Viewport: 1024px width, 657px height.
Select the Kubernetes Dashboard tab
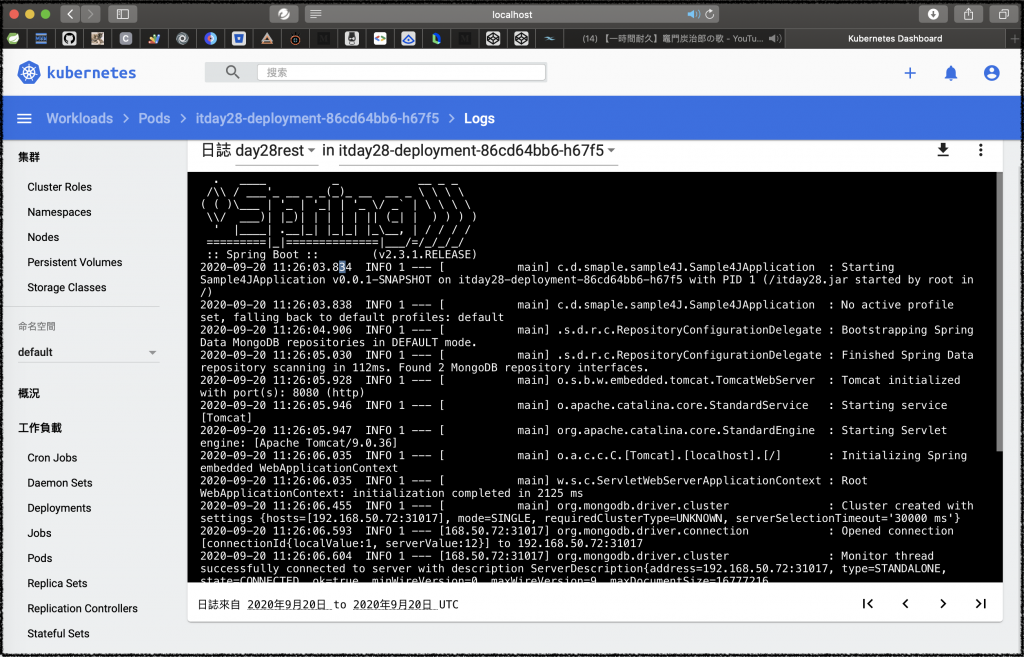pyautogui.click(x=895, y=39)
